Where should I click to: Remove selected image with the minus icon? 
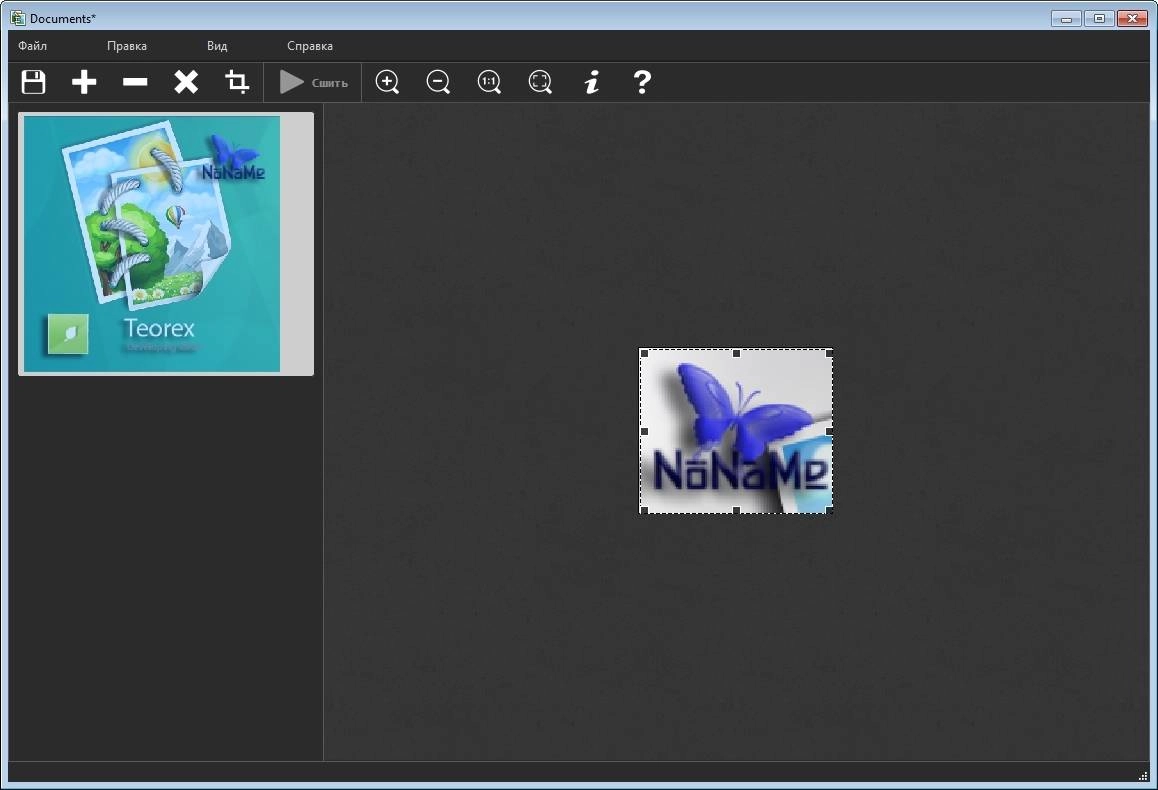point(135,82)
